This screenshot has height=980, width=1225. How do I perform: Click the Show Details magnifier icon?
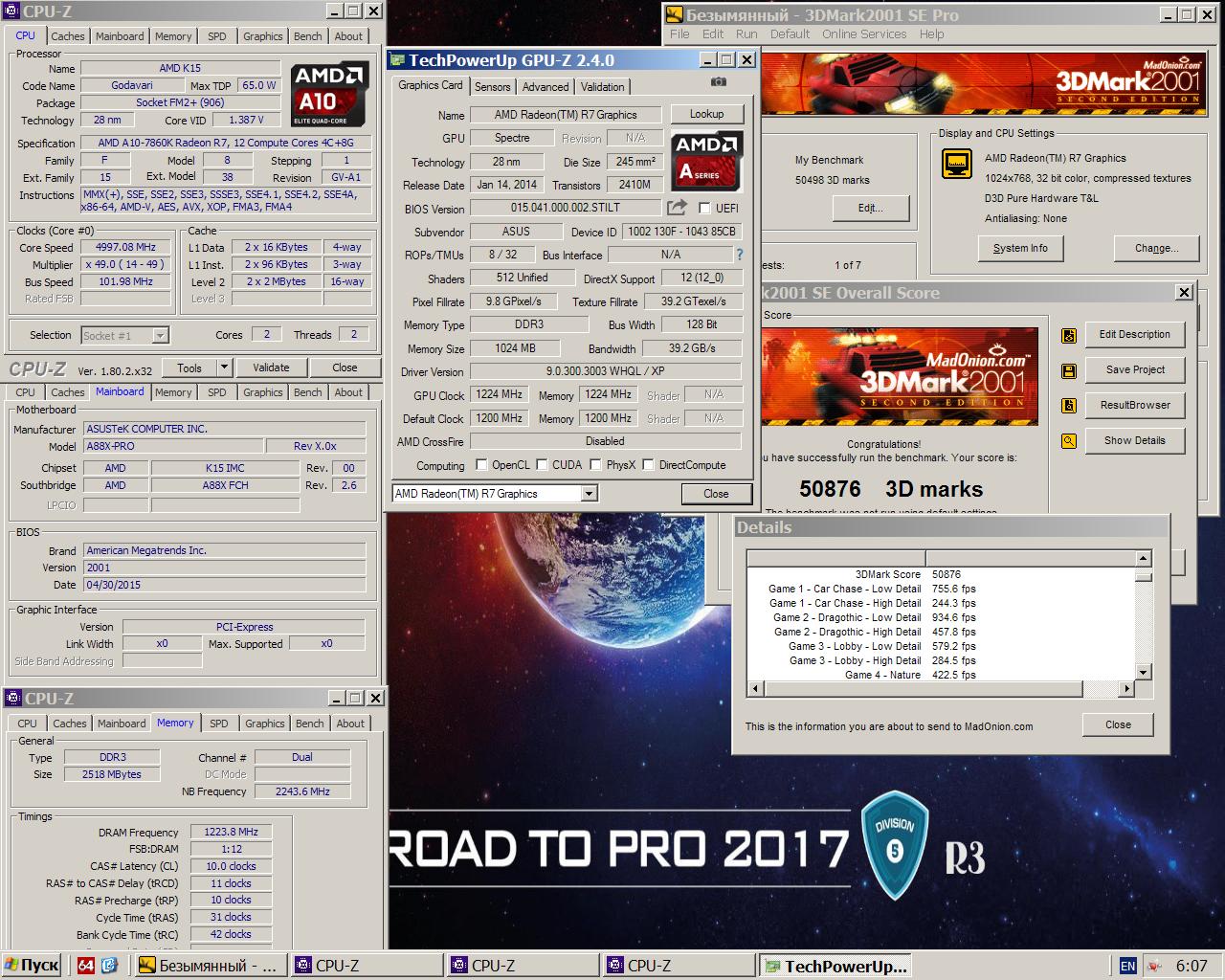(1069, 441)
